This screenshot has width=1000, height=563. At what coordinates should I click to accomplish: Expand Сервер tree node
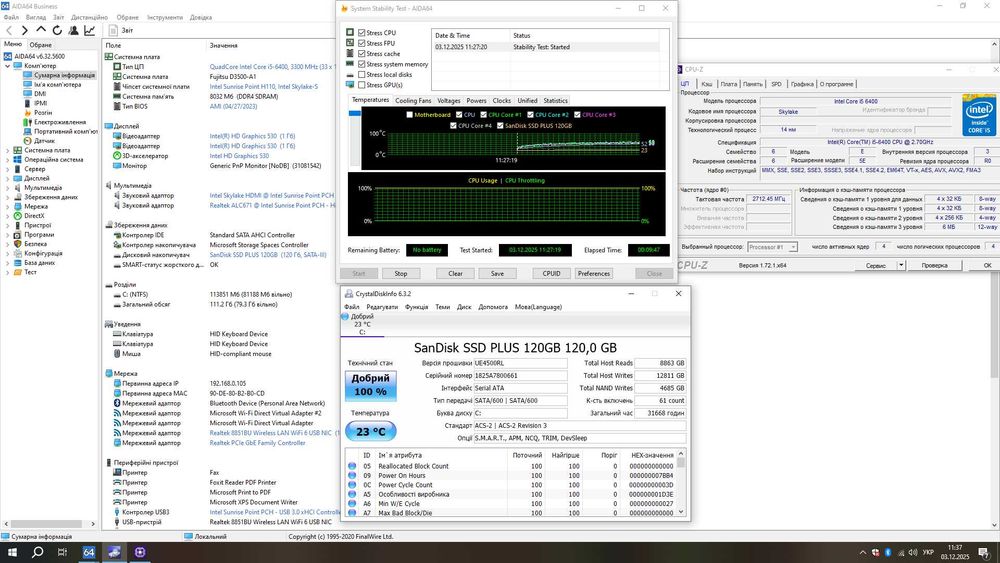tap(8, 169)
